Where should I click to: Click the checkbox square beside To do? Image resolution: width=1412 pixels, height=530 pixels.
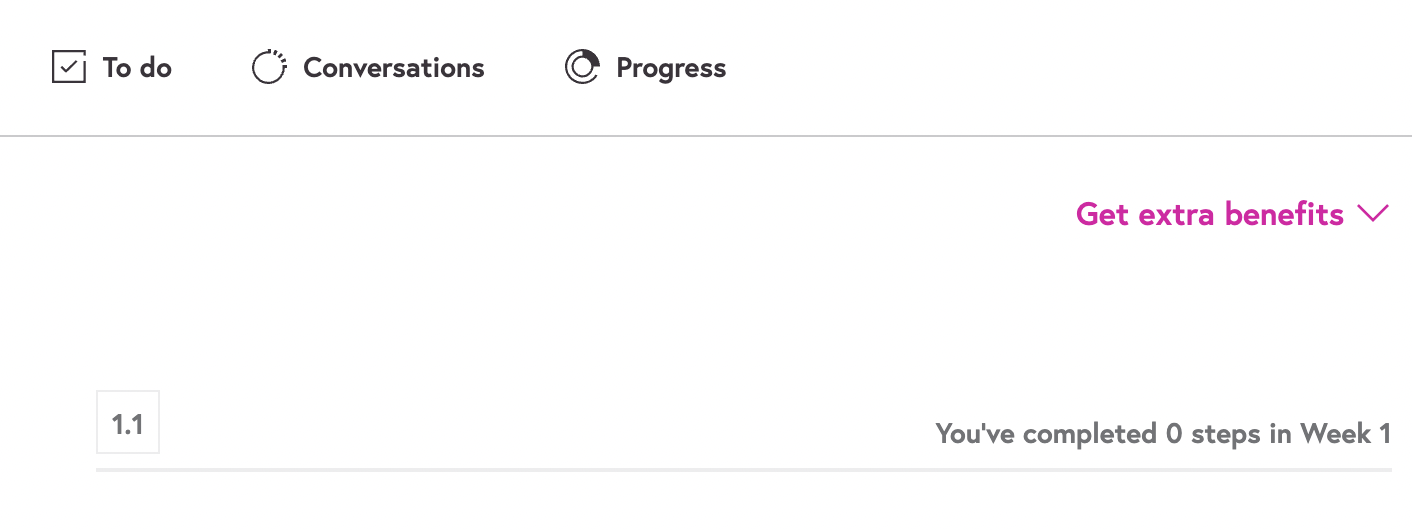68,68
